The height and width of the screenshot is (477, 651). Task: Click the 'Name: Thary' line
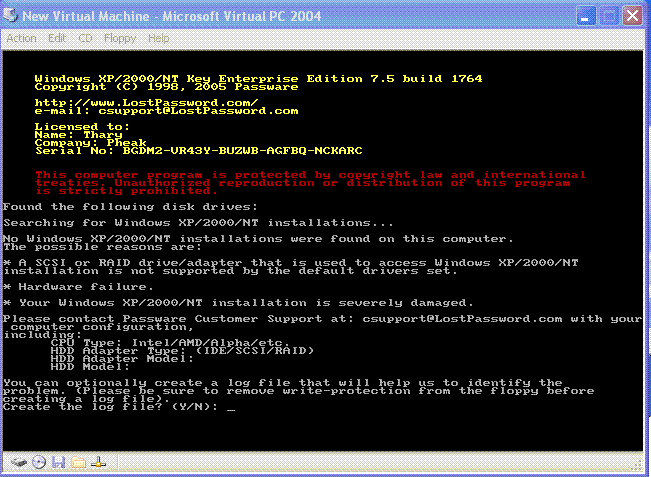point(78,135)
